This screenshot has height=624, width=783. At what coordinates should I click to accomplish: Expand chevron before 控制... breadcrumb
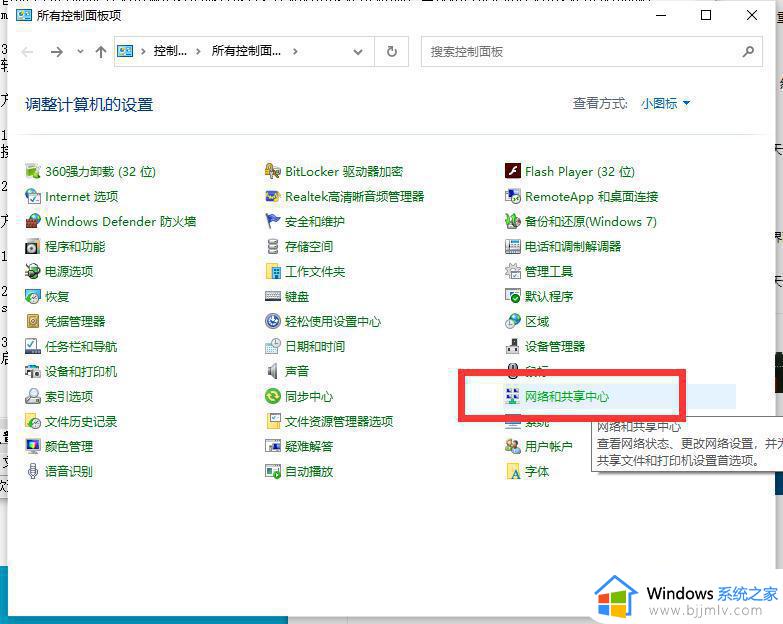click(x=143, y=51)
